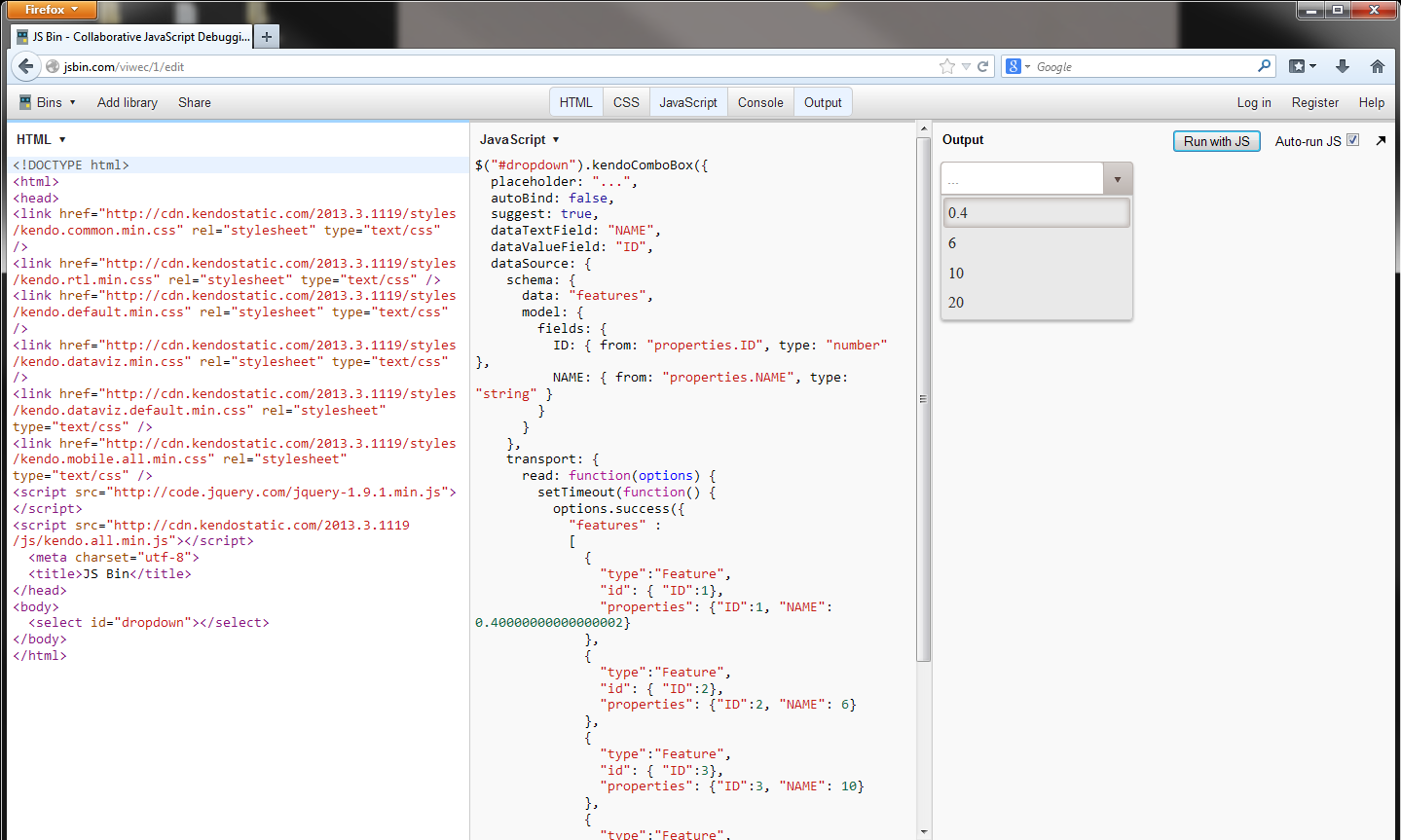Open a new browser tab
The image size is (1401, 840).
tap(266, 37)
